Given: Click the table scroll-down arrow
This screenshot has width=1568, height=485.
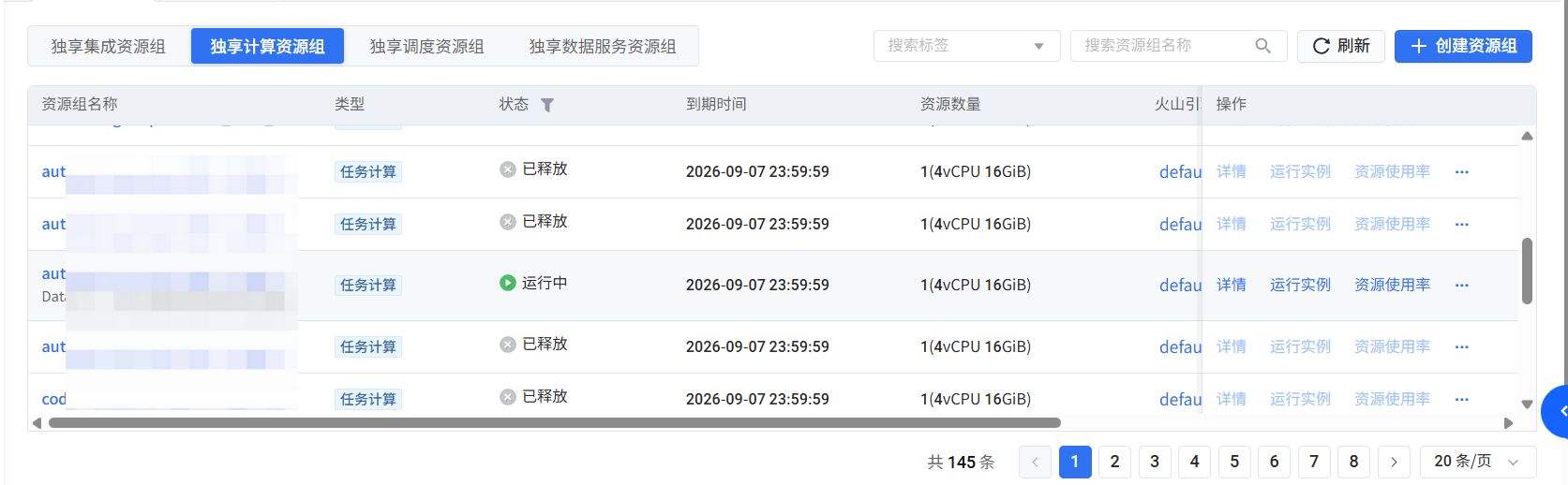Looking at the screenshot, I should (1527, 404).
